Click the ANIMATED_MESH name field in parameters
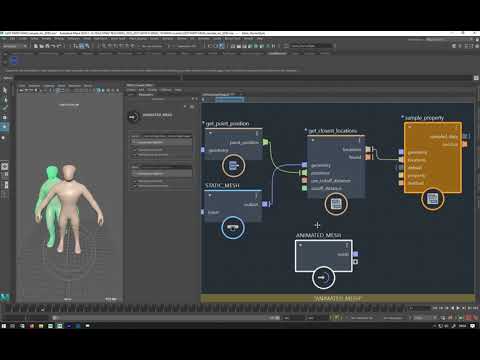This screenshot has width=480, height=360. [157, 115]
